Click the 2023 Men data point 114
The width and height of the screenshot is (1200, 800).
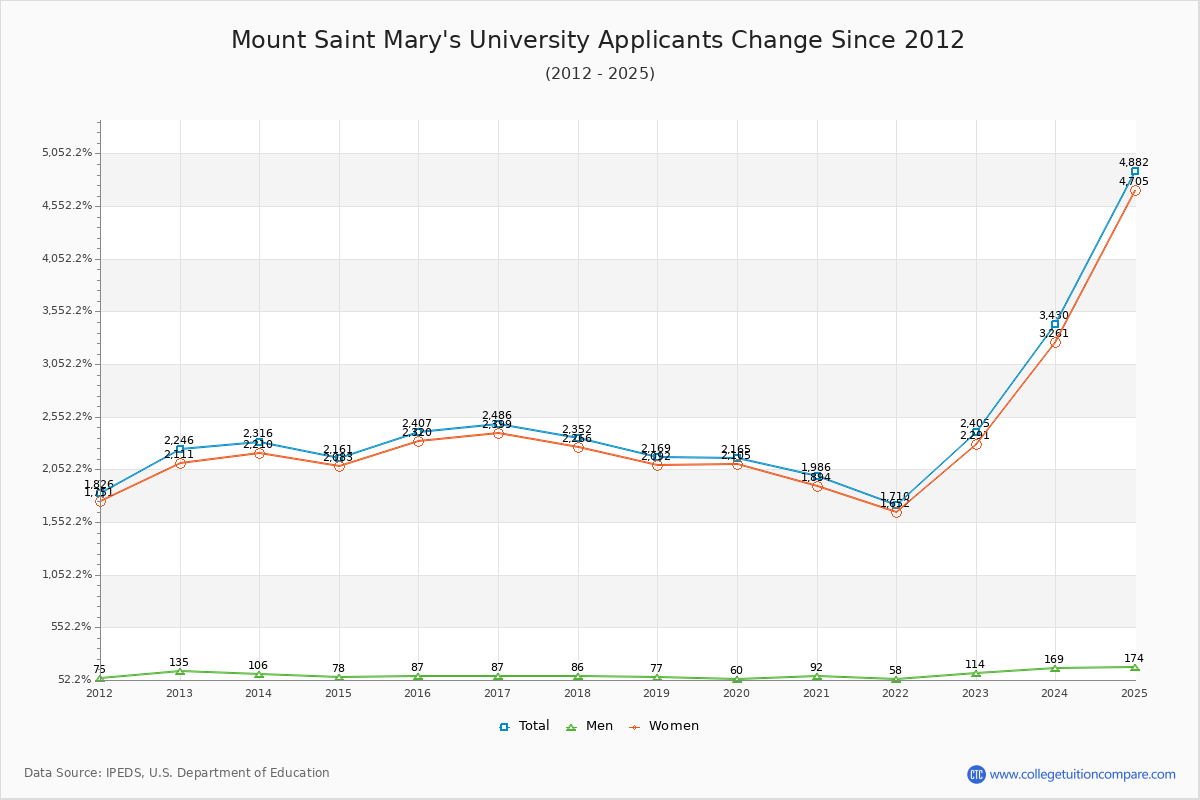pos(976,673)
